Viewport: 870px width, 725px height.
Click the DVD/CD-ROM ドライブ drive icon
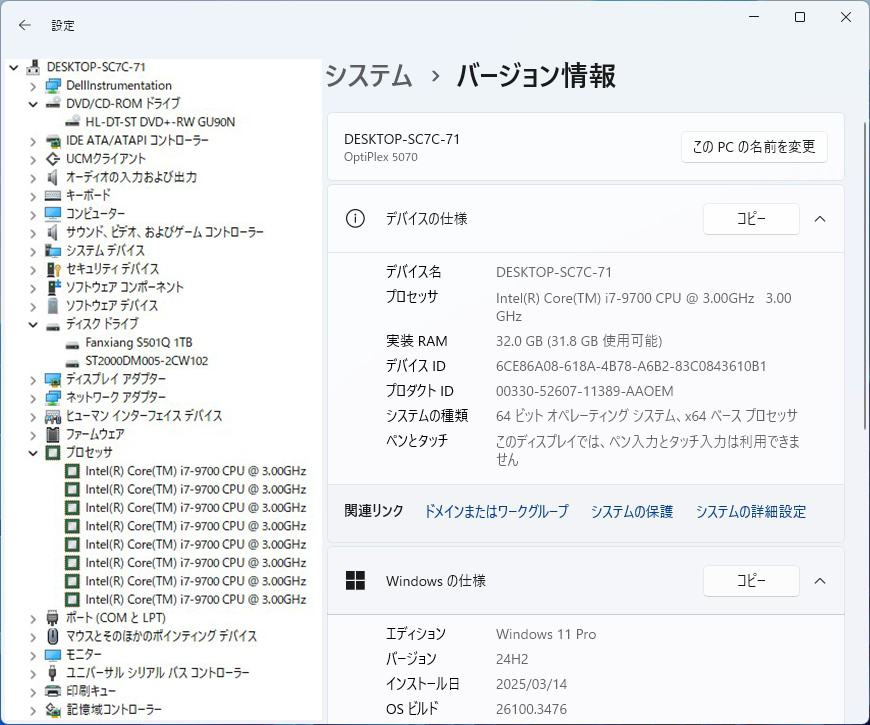[53, 104]
